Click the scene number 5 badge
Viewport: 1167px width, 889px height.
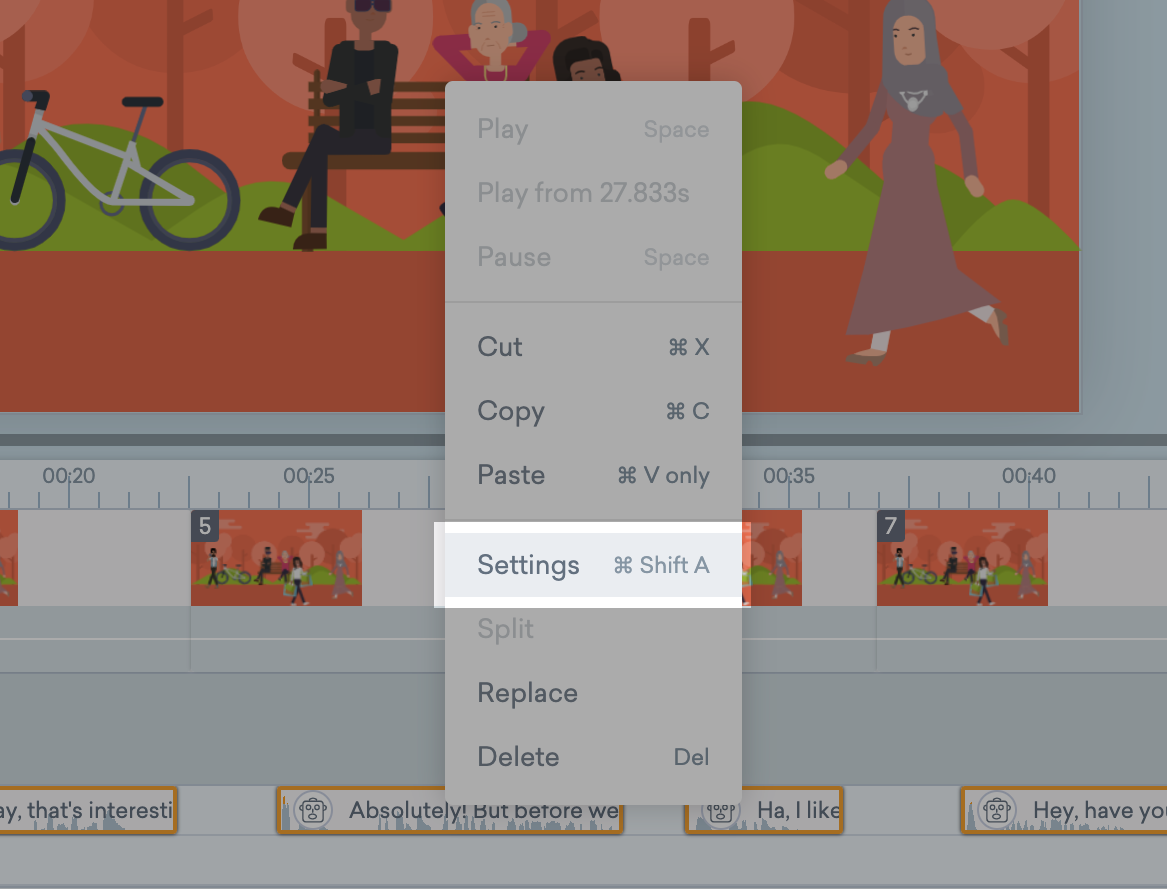[205, 526]
